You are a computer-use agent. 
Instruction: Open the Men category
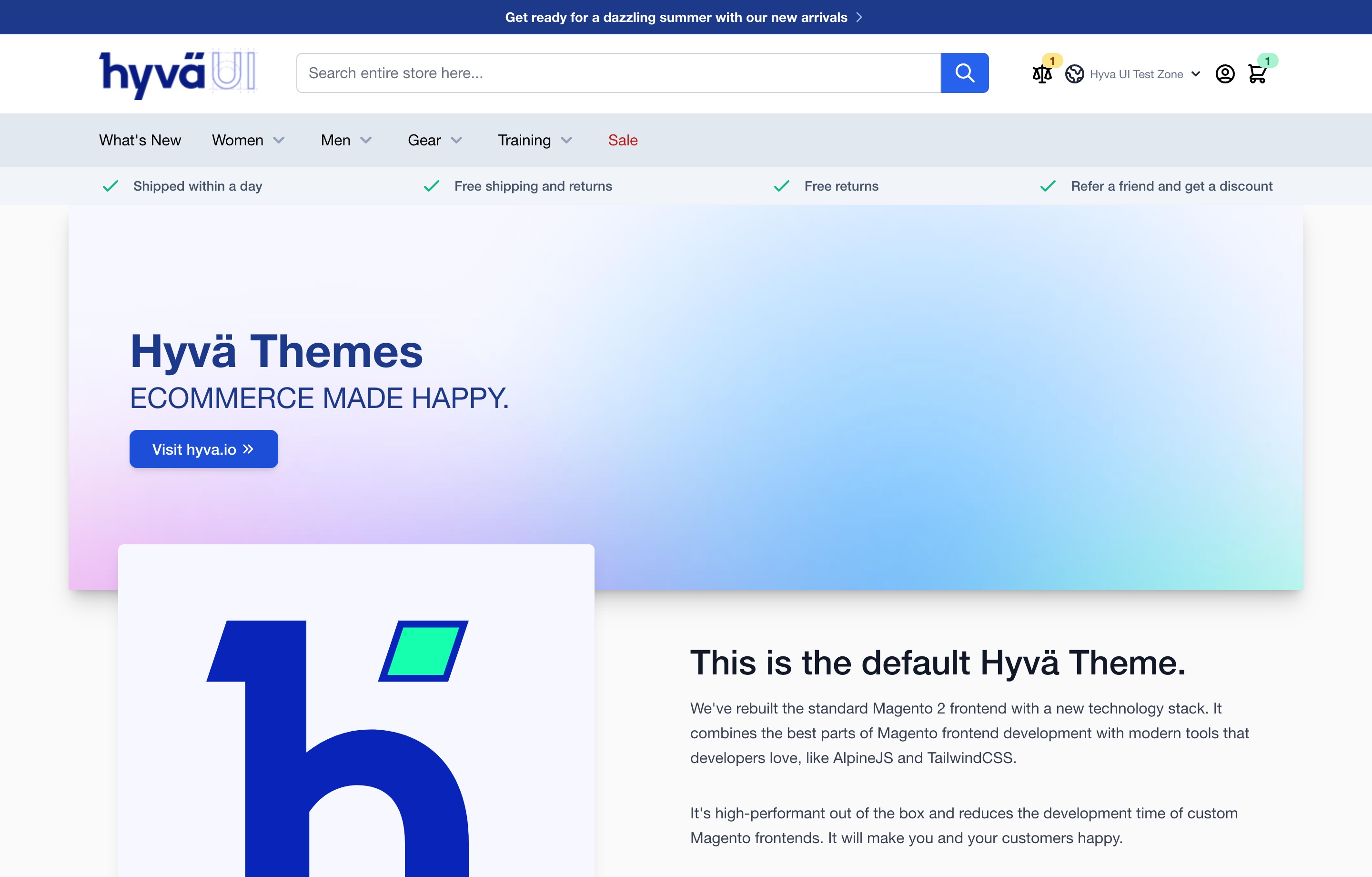pos(335,140)
